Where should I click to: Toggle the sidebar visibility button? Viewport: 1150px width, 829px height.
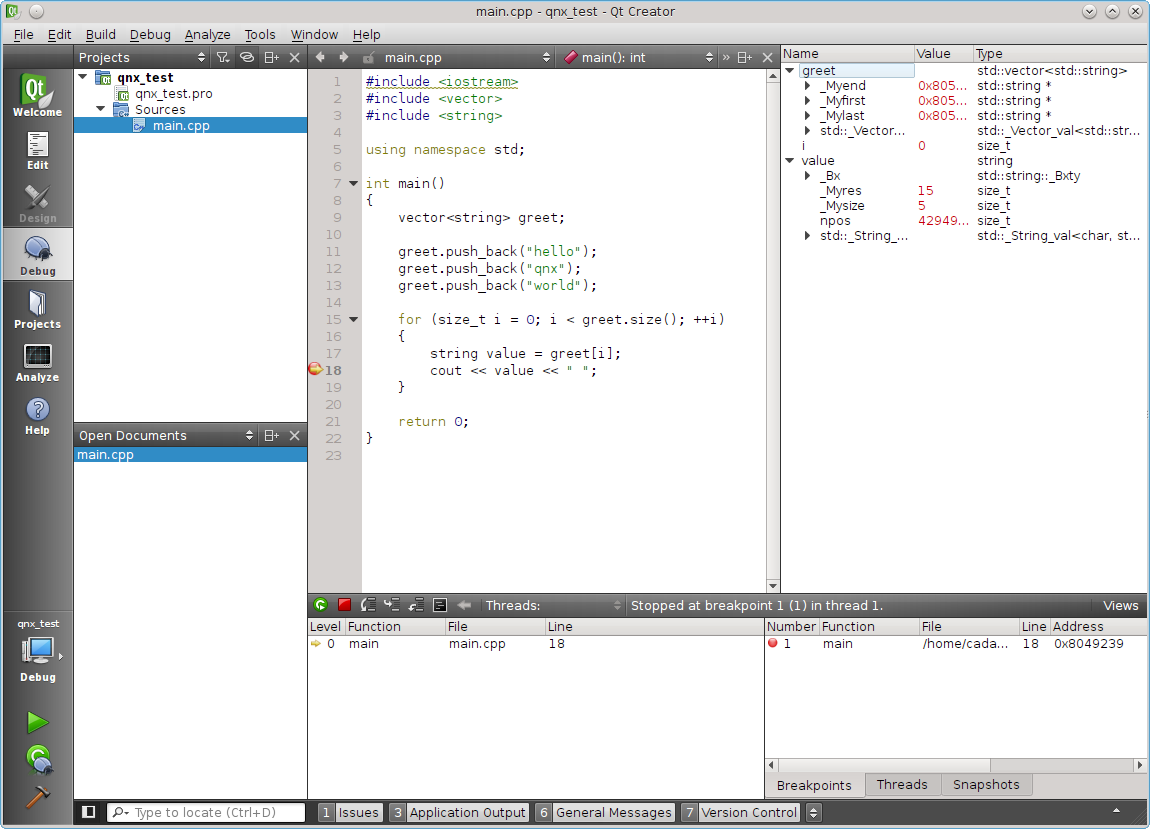click(x=89, y=812)
